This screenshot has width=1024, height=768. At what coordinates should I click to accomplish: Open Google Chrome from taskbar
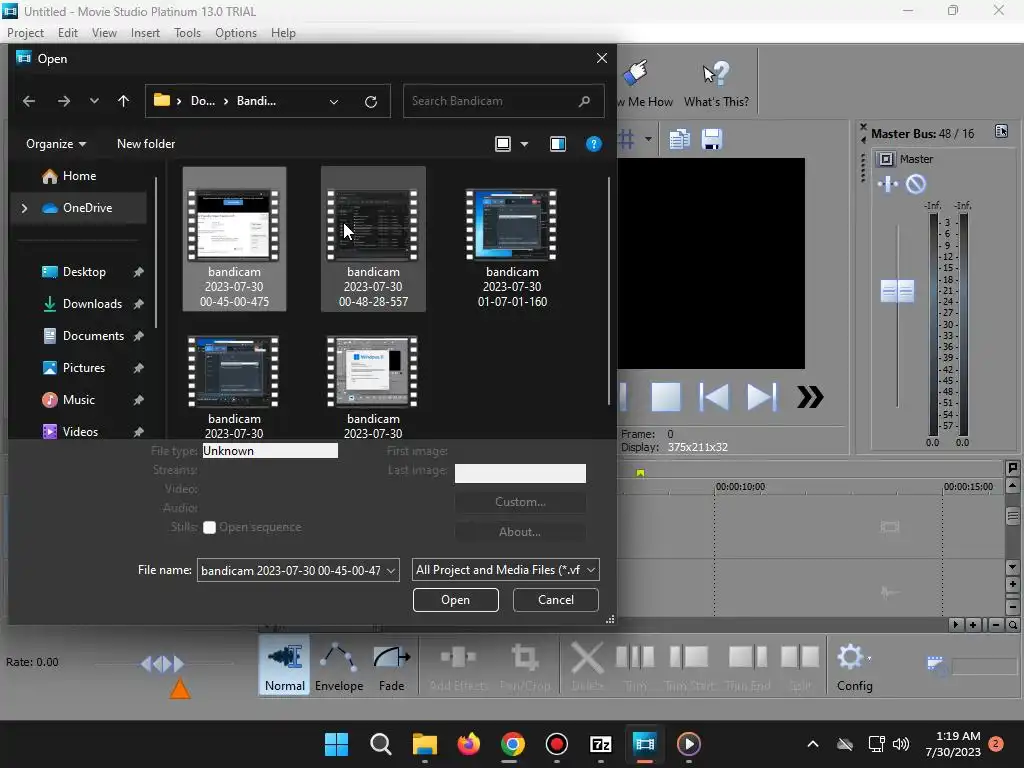click(x=513, y=744)
